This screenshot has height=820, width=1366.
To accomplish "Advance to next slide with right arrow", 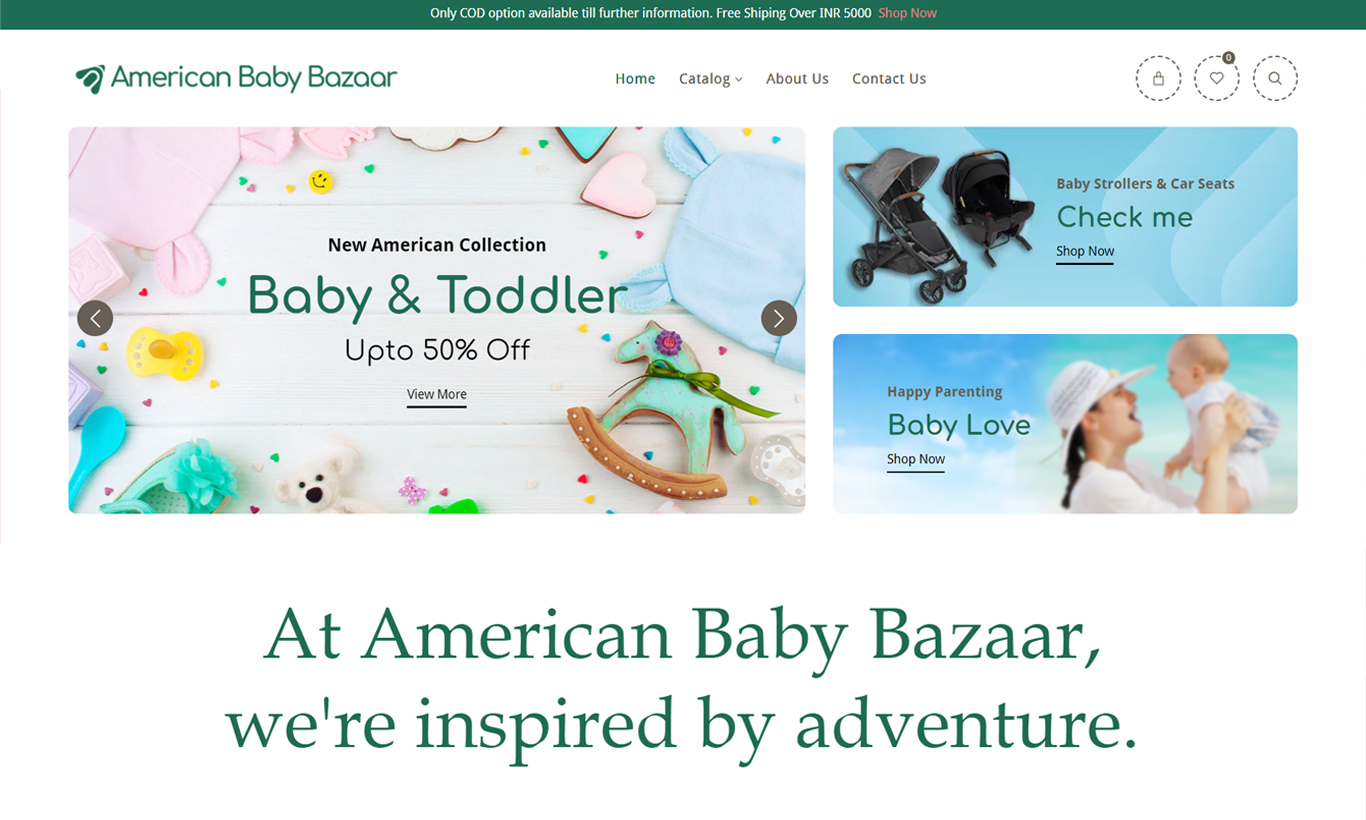I will 779,318.
